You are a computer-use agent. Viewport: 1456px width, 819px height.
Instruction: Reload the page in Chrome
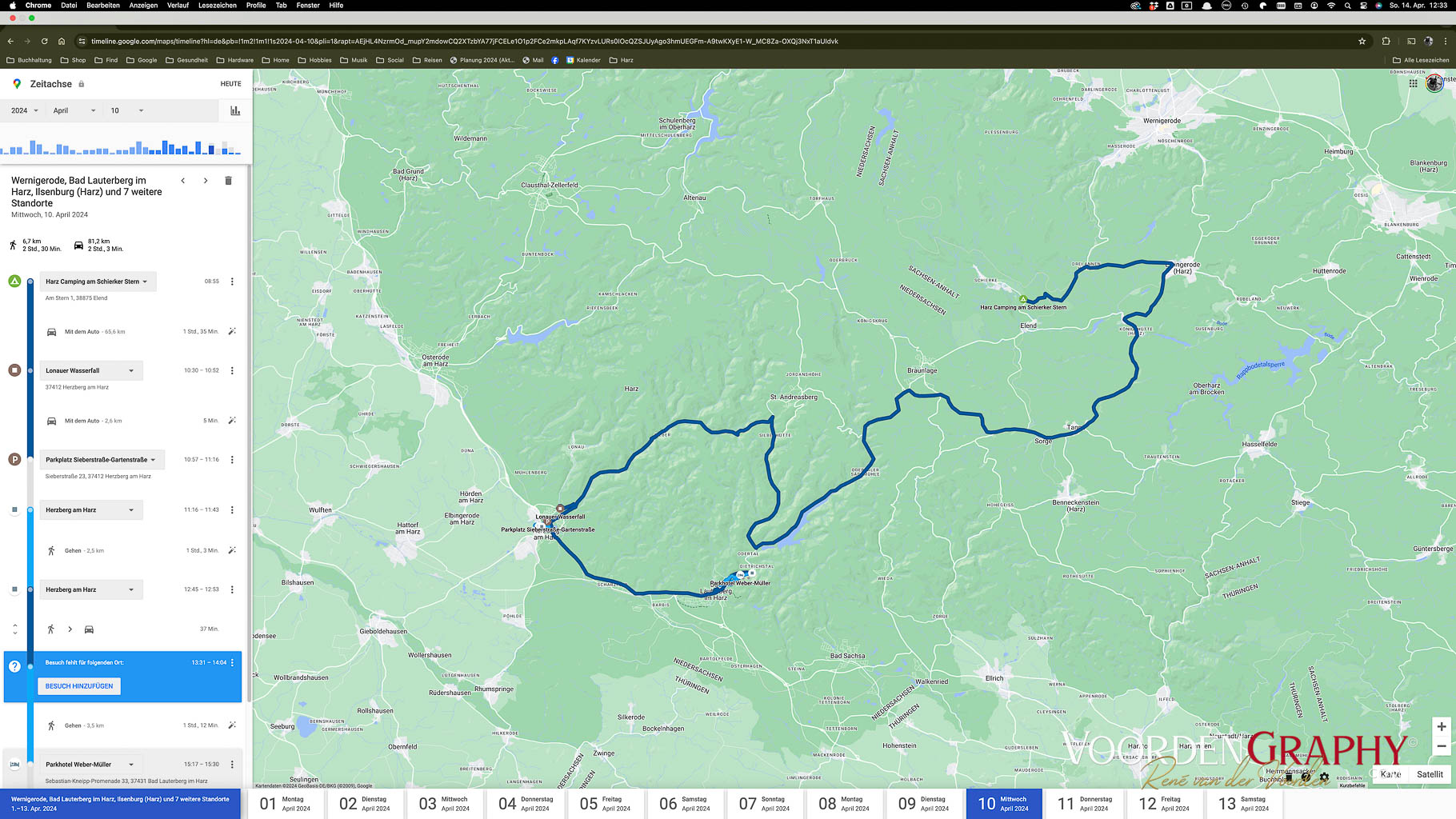pyautogui.click(x=44, y=41)
